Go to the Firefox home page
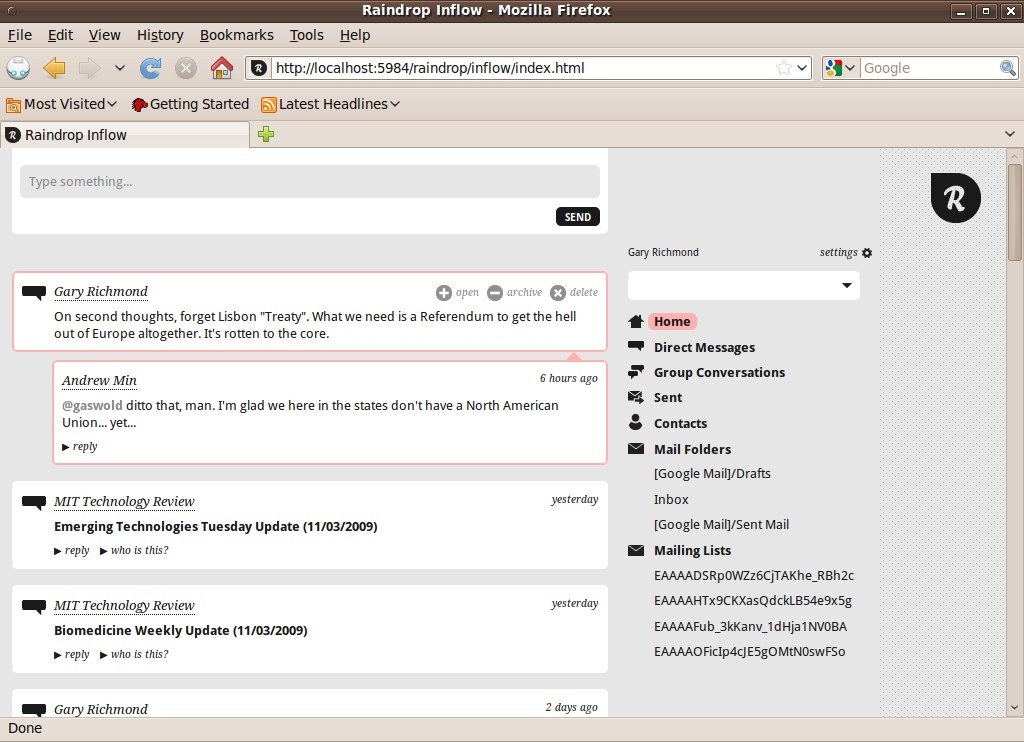1024x742 pixels. tap(221, 68)
